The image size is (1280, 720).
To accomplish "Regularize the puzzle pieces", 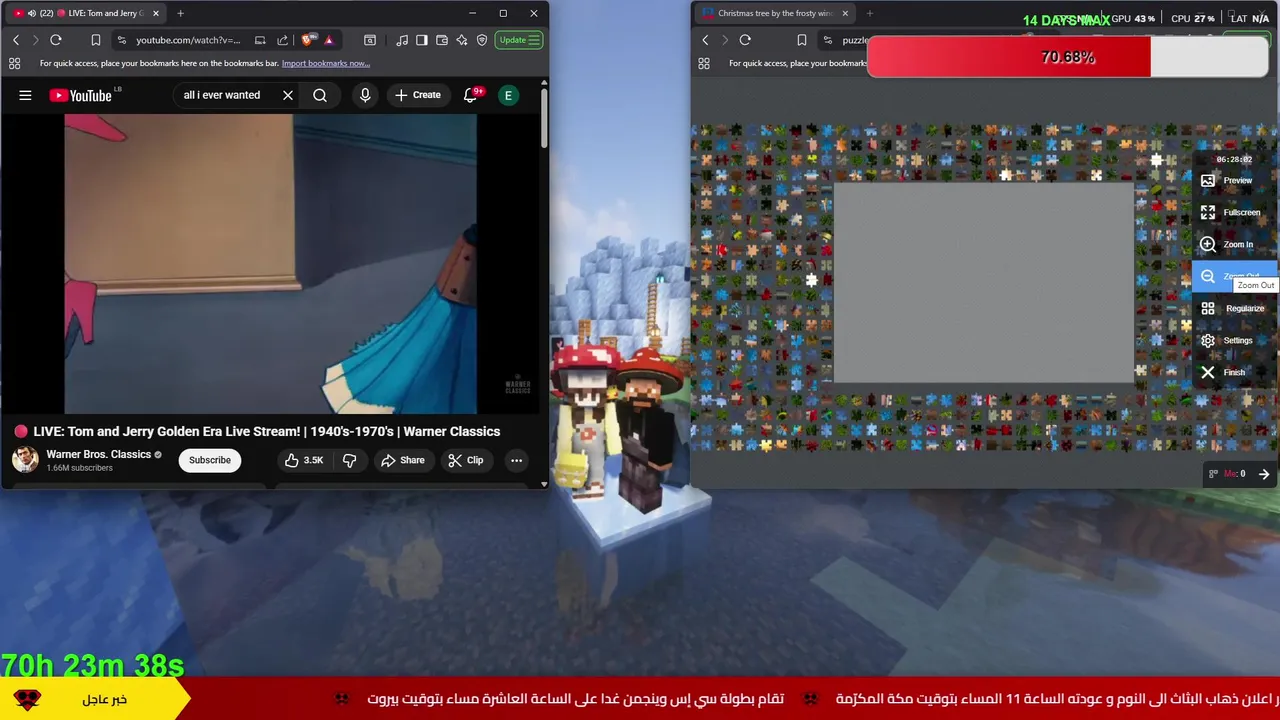I will coord(1232,309).
